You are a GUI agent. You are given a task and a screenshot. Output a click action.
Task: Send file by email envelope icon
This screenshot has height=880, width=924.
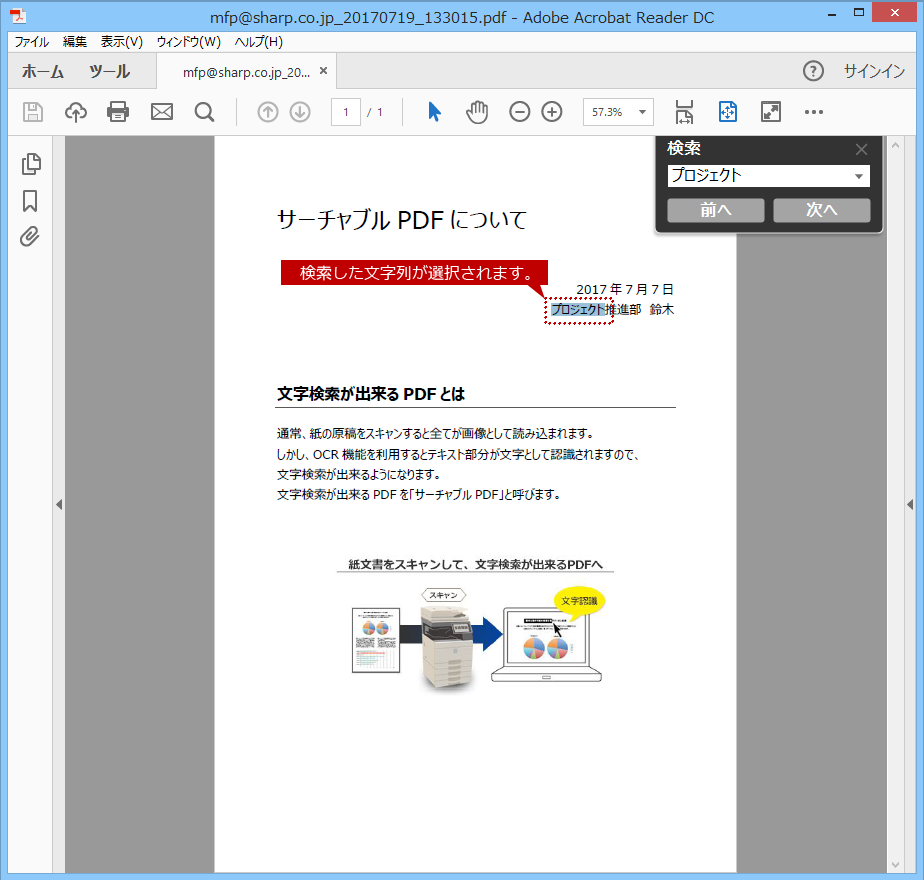(x=161, y=112)
